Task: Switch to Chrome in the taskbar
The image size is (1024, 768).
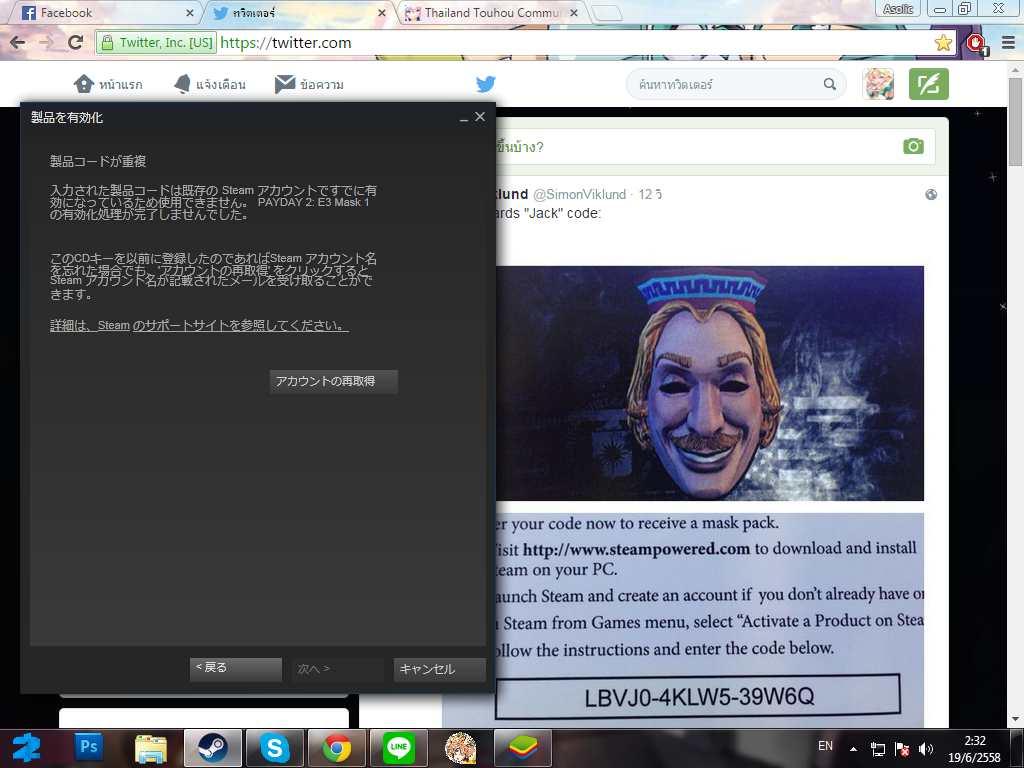Action: pos(337,748)
